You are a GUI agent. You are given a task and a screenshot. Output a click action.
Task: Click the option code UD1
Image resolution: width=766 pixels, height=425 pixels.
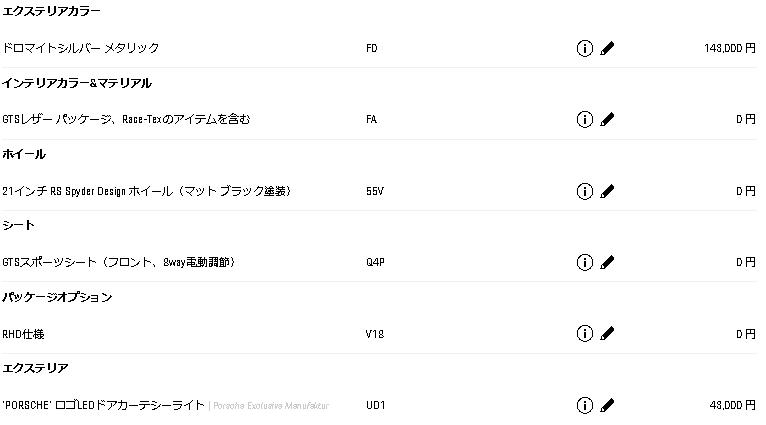(376, 405)
